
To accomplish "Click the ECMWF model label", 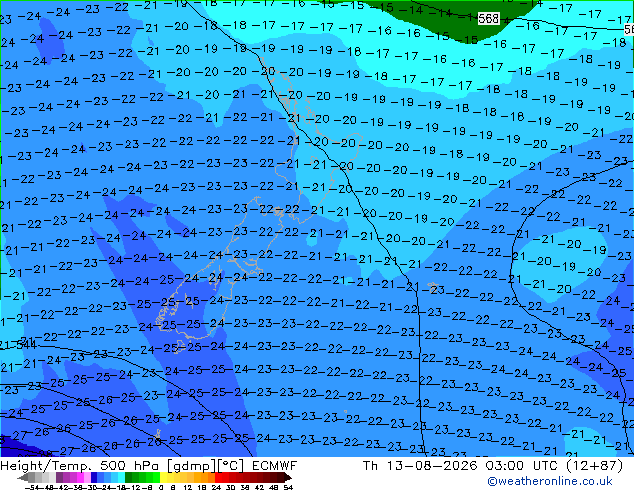I will 275,466.
